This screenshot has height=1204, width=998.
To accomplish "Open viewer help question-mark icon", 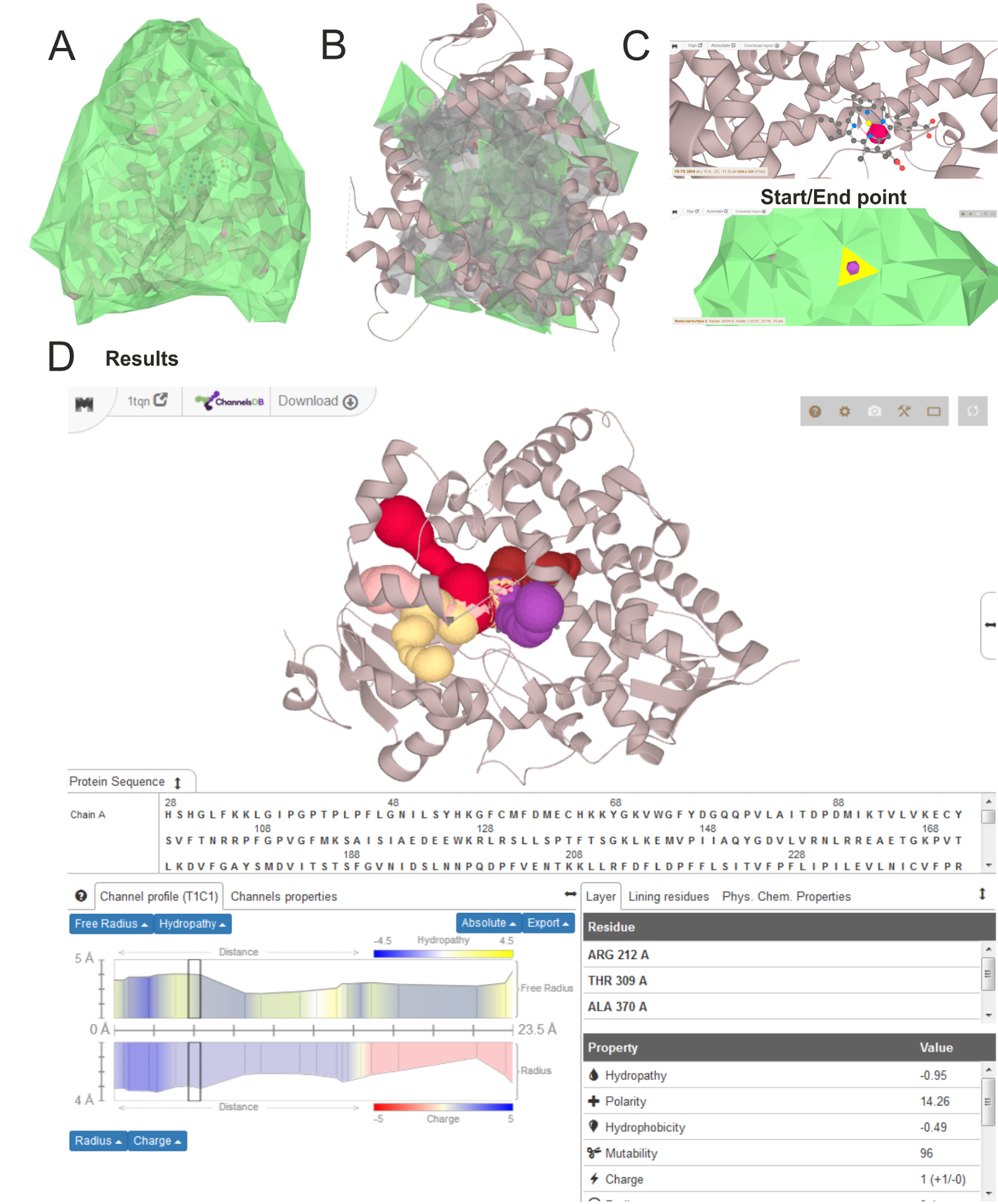I will [814, 411].
